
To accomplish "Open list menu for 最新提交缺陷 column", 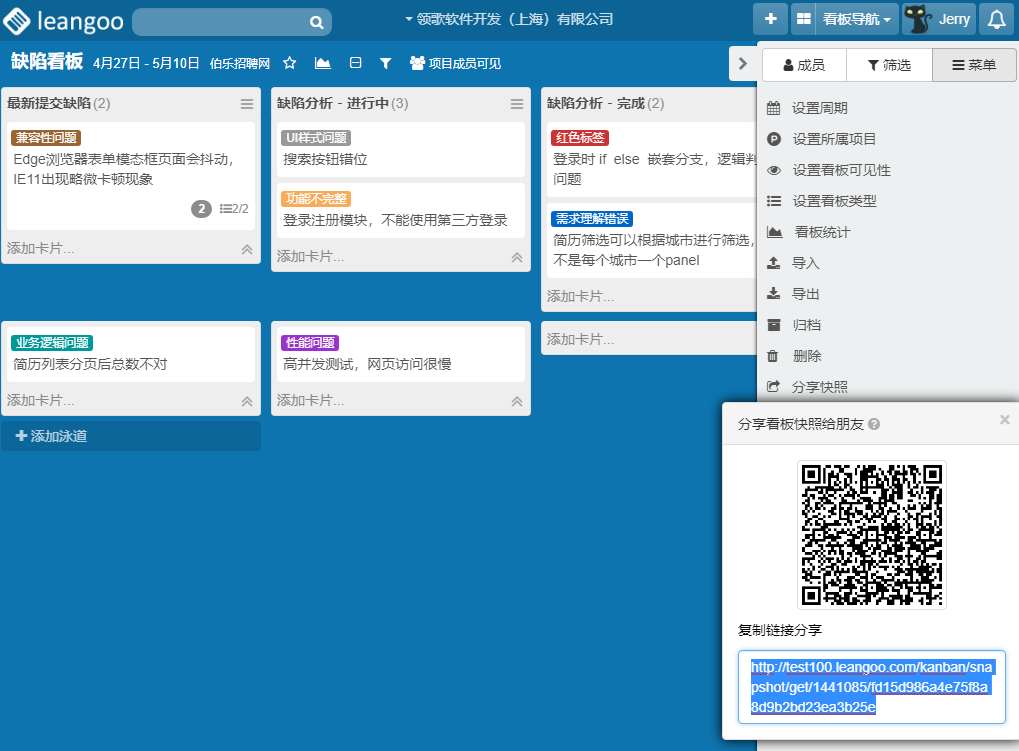I will tap(247, 103).
